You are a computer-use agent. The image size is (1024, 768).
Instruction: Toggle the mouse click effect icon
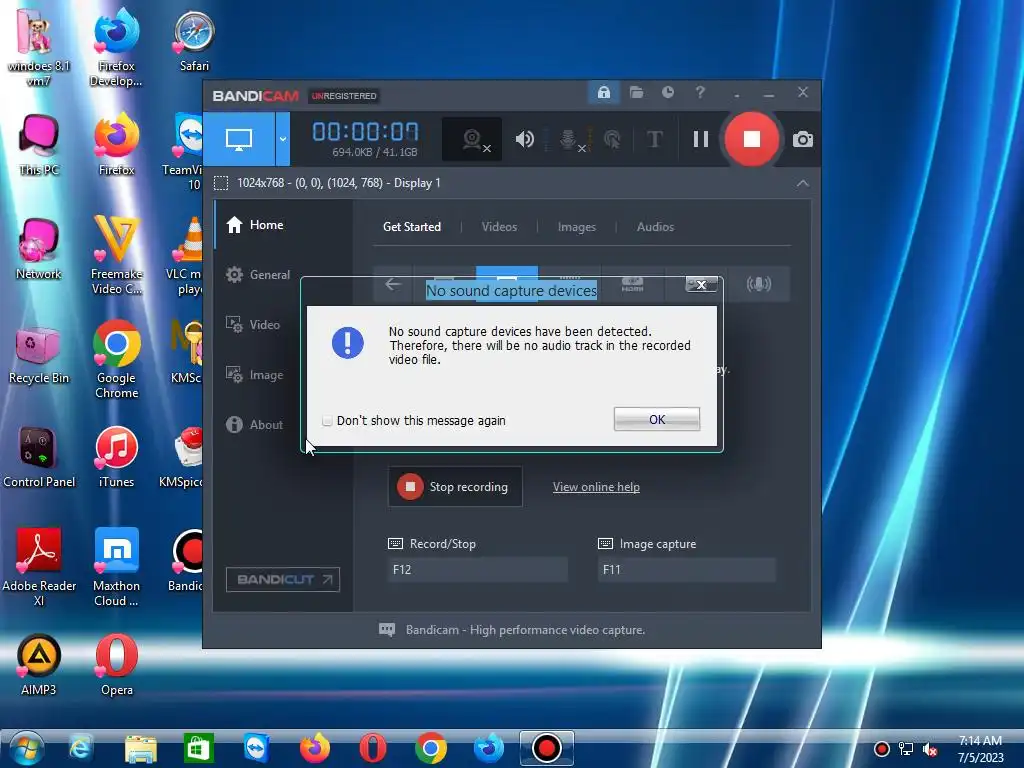tap(612, 139)
